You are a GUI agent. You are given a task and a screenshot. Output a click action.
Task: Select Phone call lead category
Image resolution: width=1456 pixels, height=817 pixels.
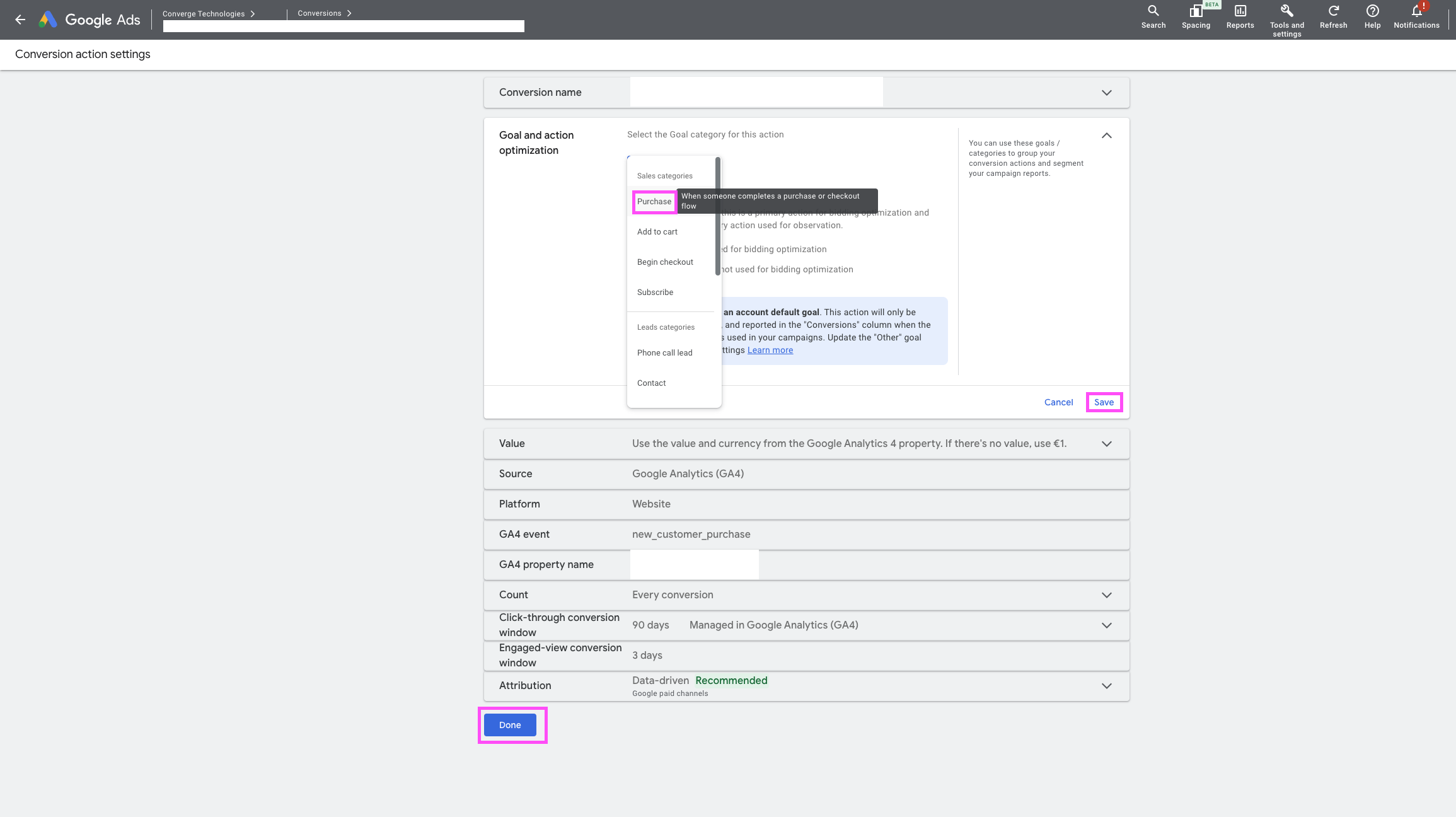pos(664,353)
